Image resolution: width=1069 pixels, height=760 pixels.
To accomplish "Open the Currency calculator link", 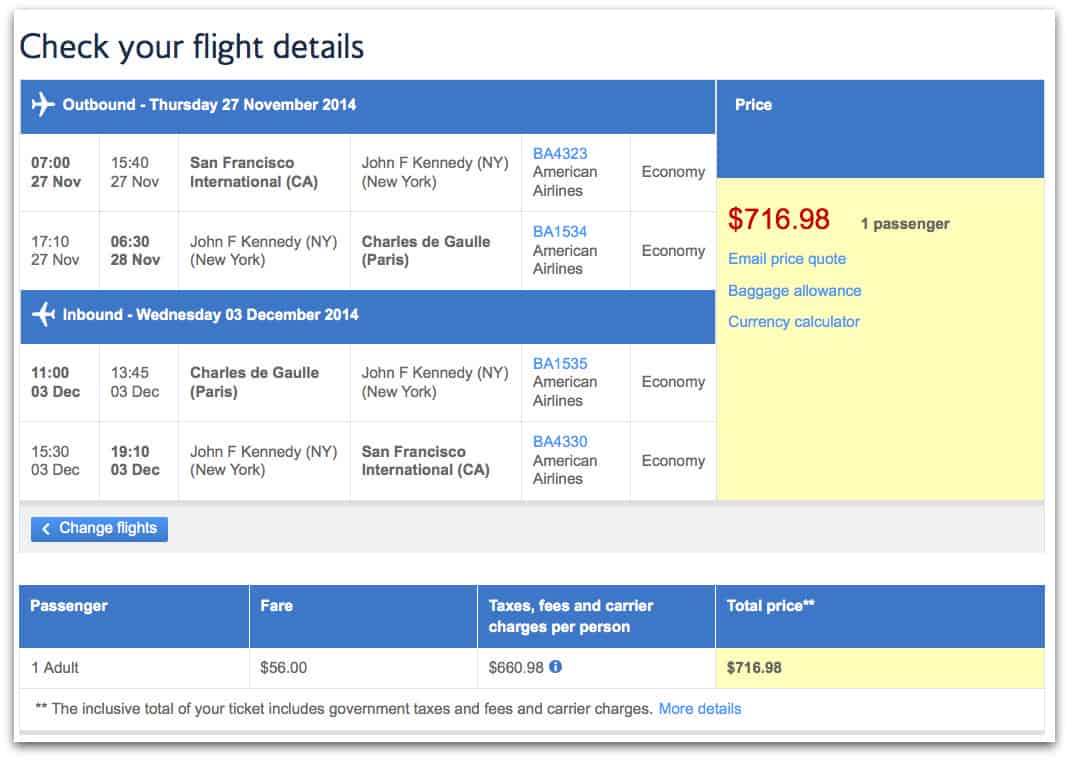I will point(794,322).
